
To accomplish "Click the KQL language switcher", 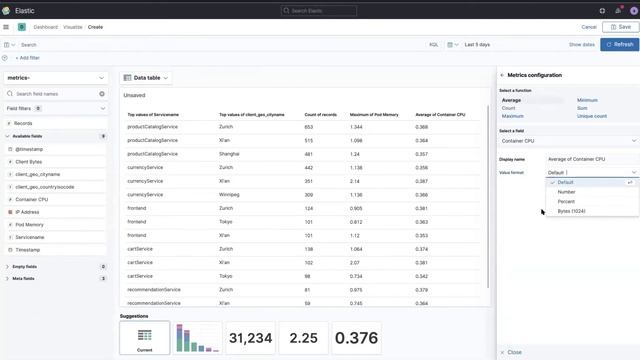I will click(x=433, y=44).
